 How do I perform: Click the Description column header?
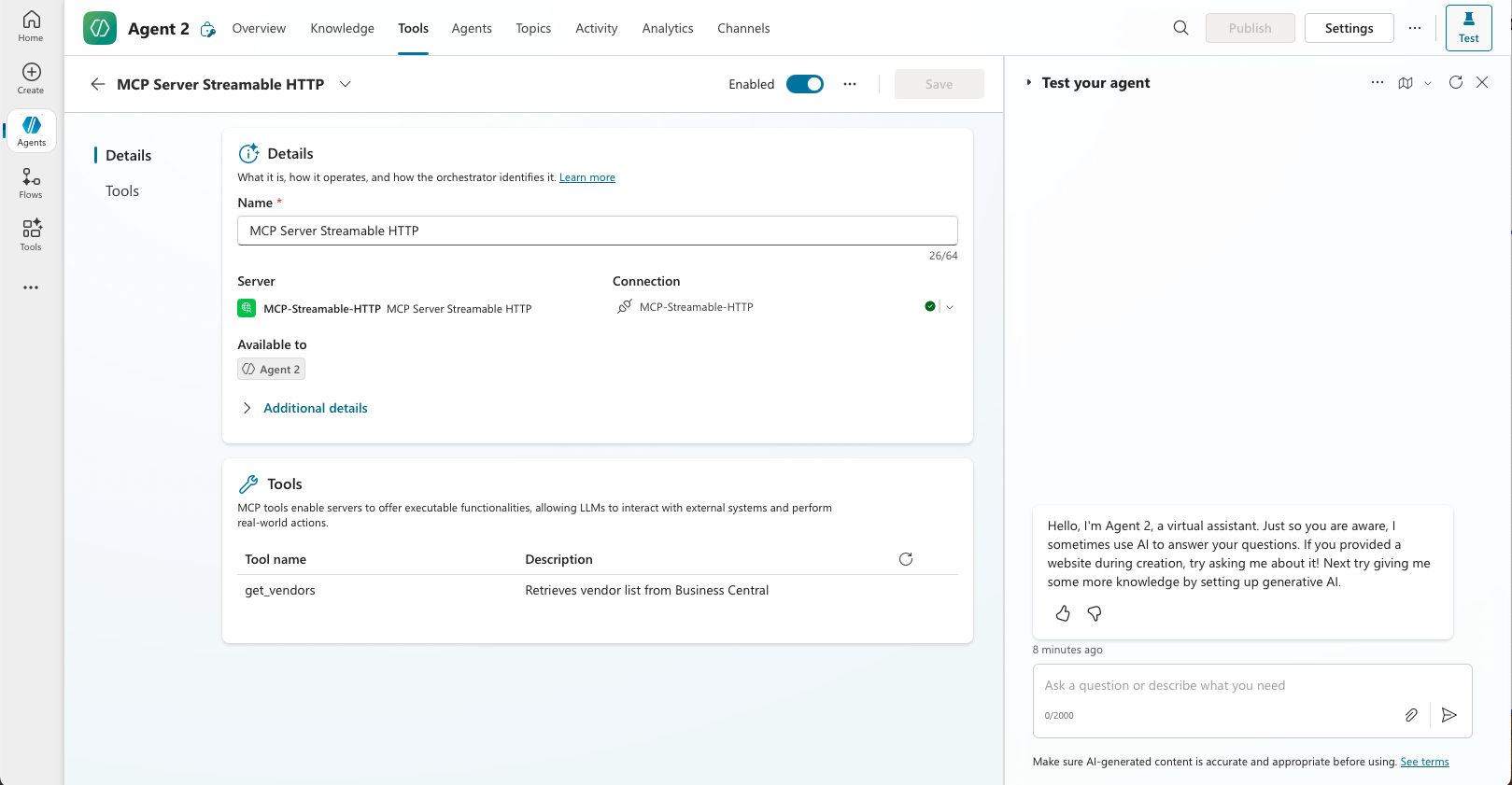point(558,559)
